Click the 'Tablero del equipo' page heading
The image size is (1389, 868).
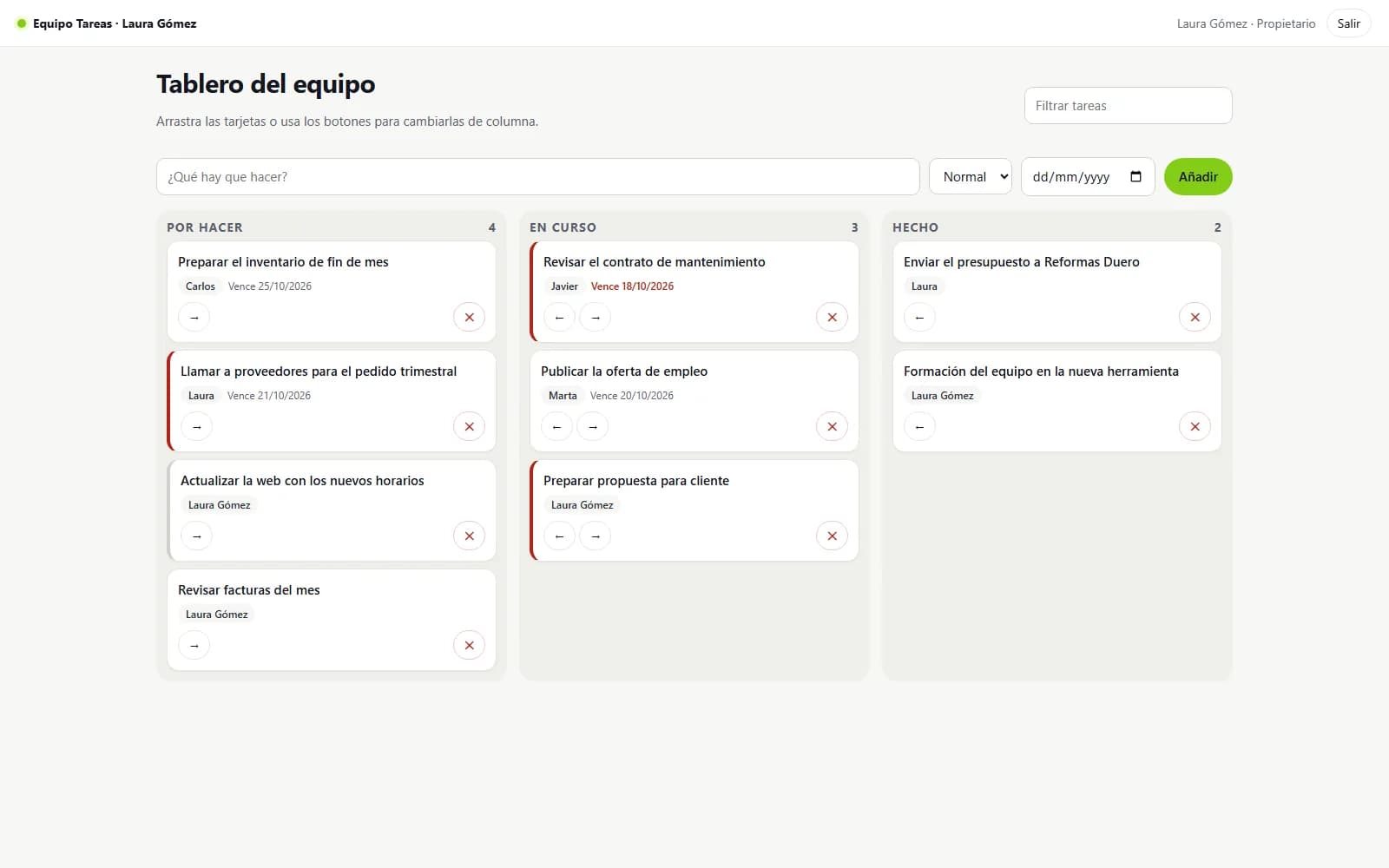[x=266, y=84]
